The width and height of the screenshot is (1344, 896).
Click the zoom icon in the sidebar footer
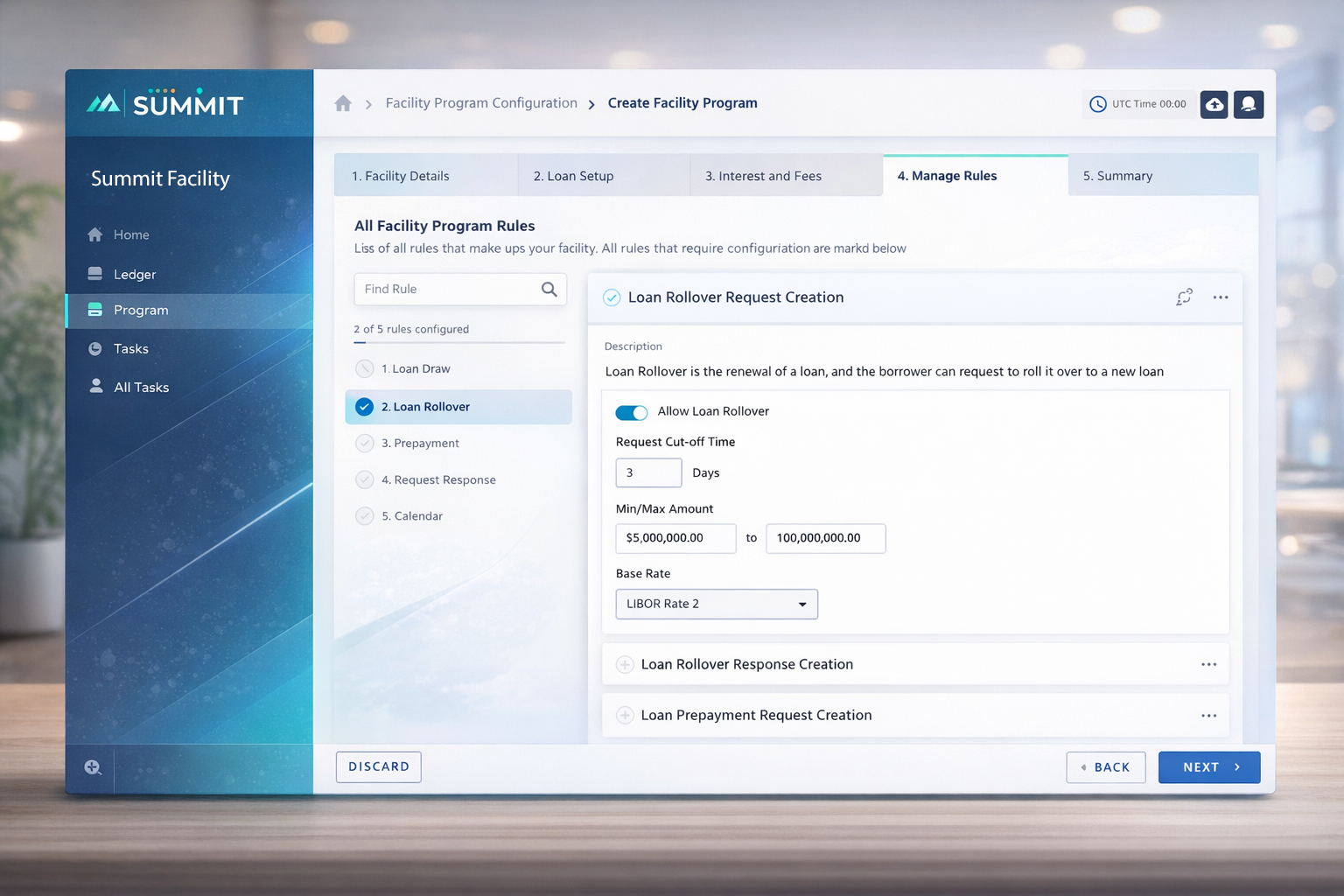(93, 767)
